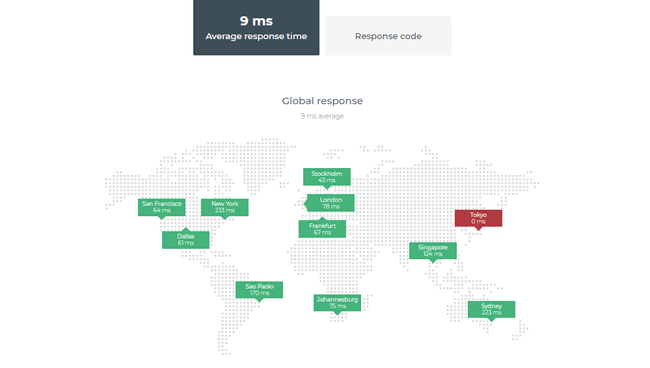Viewport: 650px width, 368px height.
Task: Click the Stockholm marker's bottom pointer
Action: (x=327, y=188)
